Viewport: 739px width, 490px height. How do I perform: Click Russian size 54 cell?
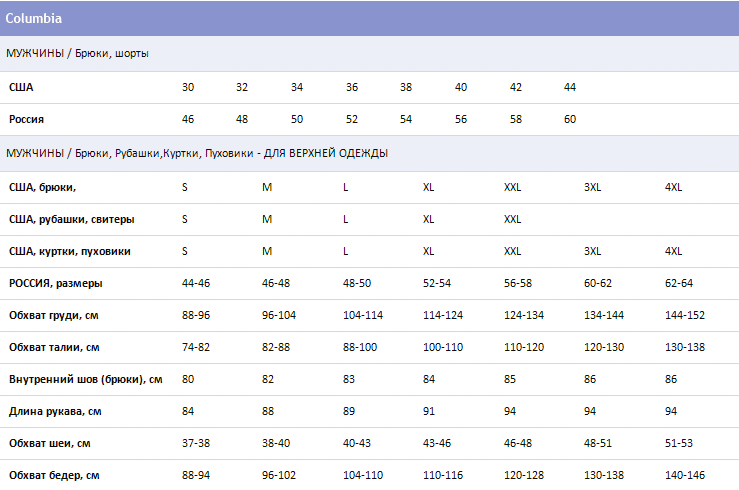pyautogui.click(x=406, y=119)
